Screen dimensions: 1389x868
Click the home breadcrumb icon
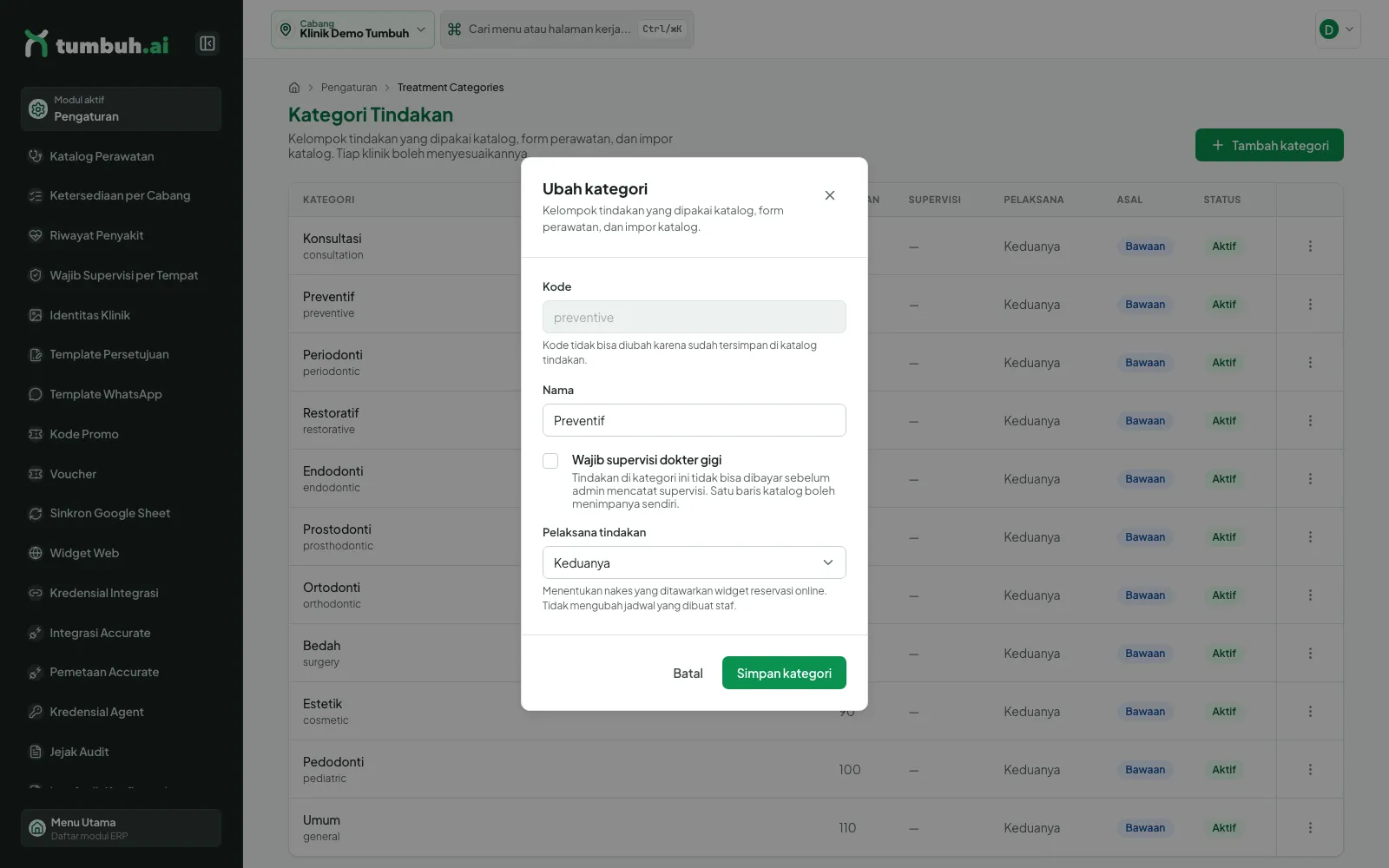(x=294, y=88)
